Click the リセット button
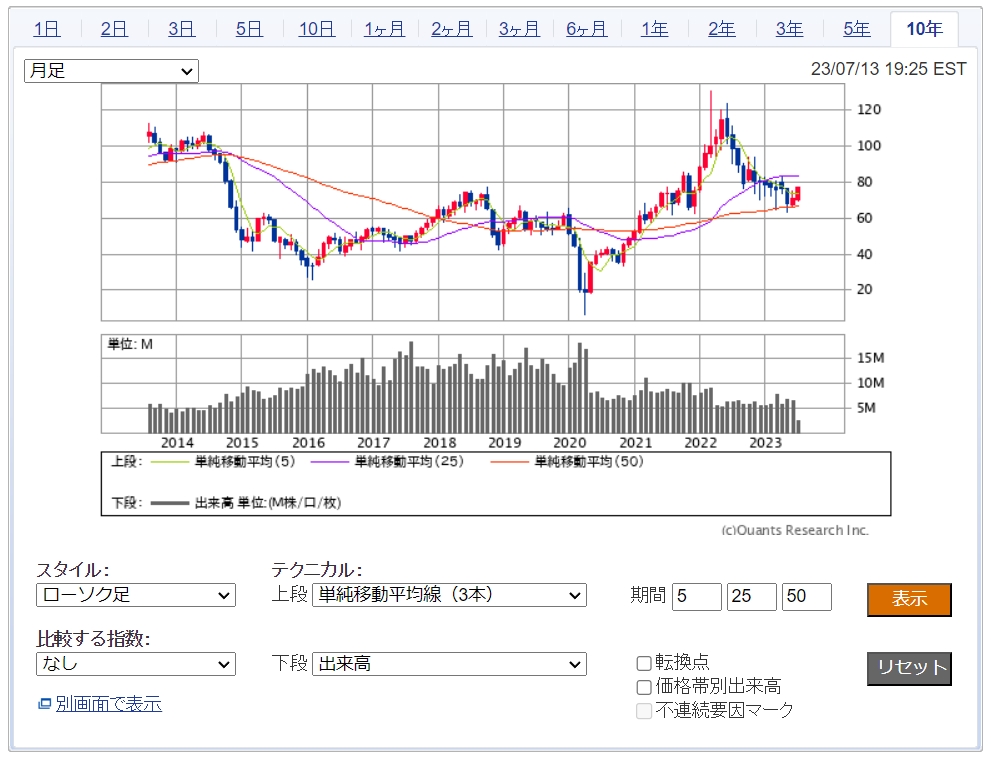 909,668
